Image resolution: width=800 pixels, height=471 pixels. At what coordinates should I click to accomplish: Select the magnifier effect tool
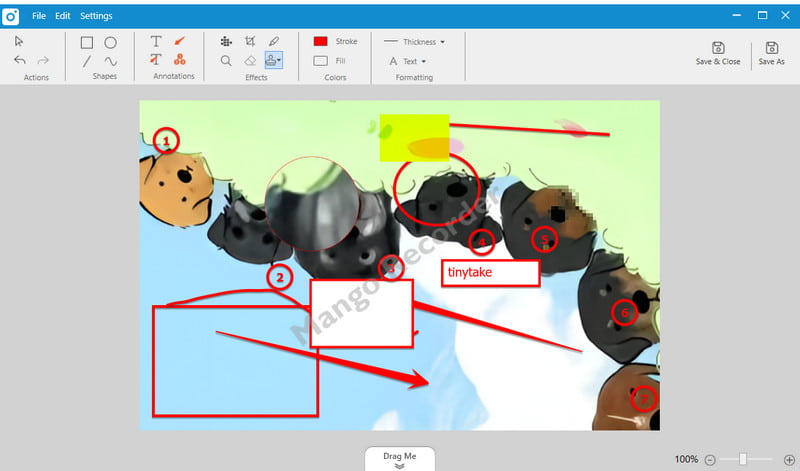(x=226, y=61)
